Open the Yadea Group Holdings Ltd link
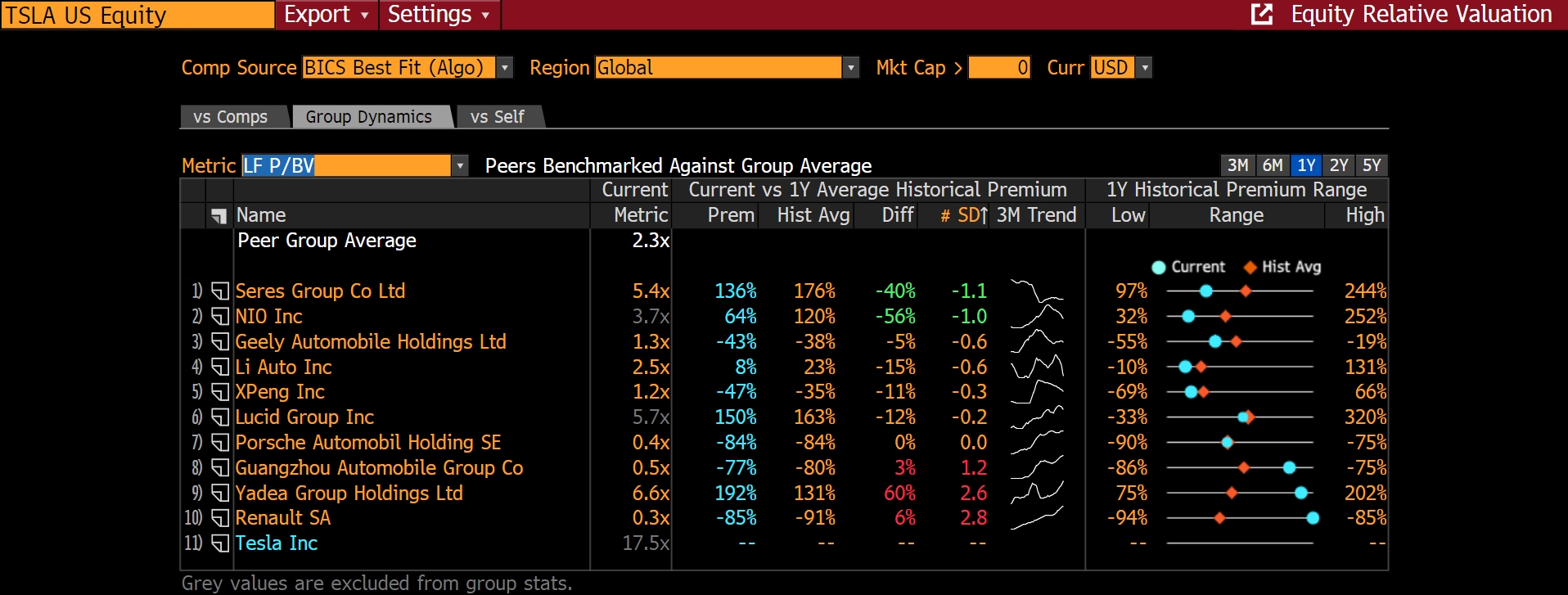Viewport: 1568px width, 595px height. [x=349, y=494]
